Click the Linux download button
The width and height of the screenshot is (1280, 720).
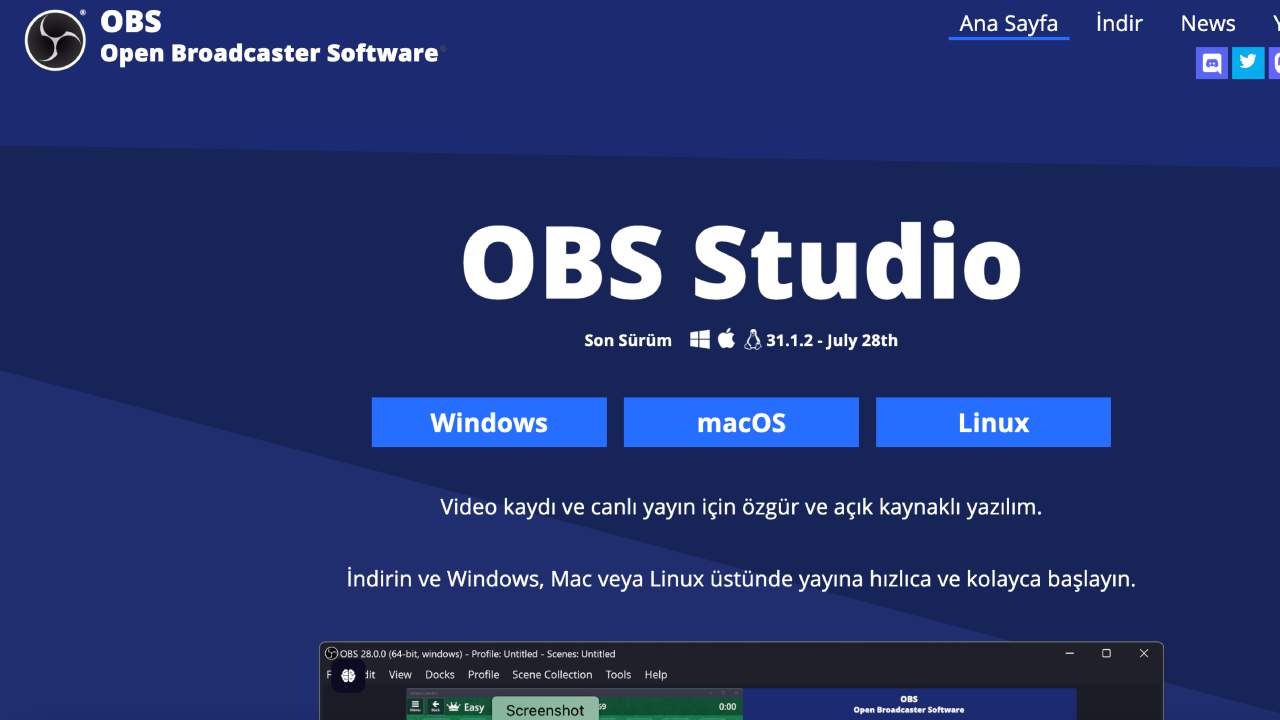992,422
